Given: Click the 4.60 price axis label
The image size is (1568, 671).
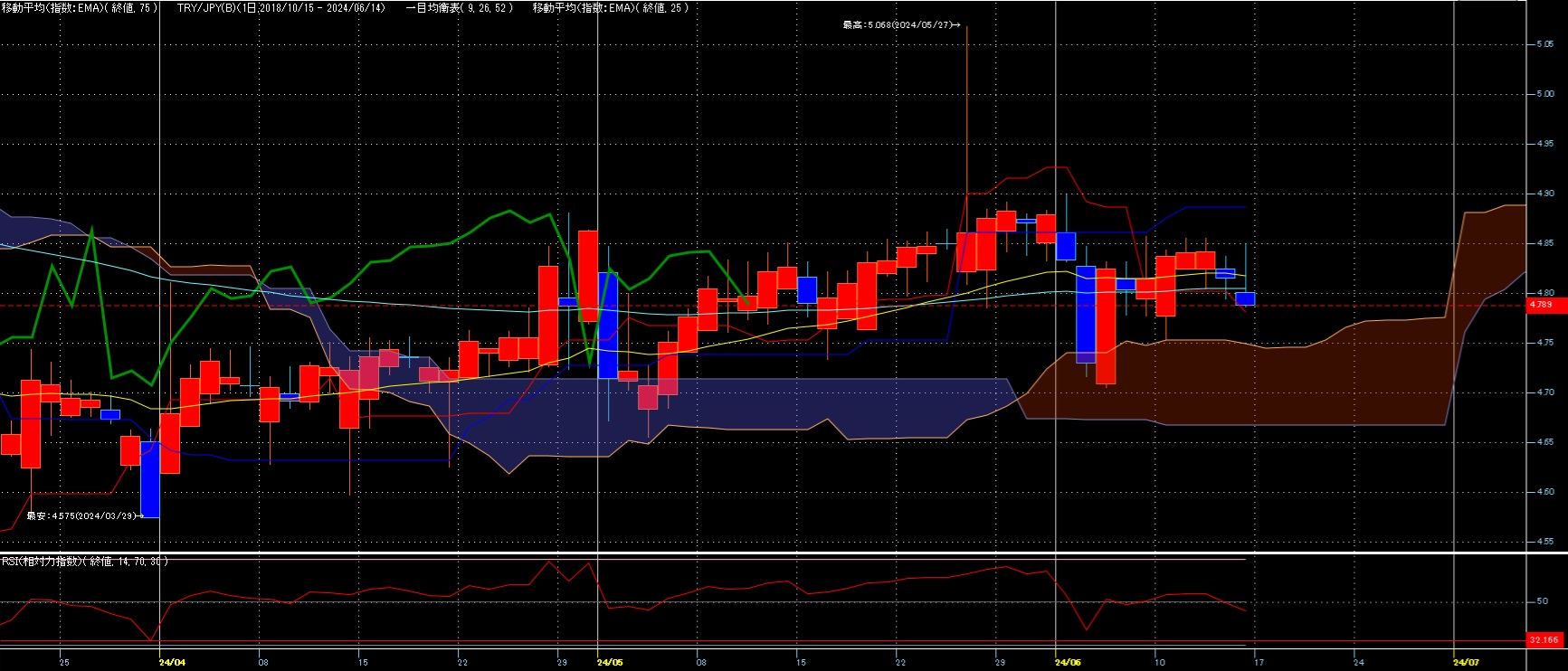Looking at the screenshot, I should click(1544, 492).
